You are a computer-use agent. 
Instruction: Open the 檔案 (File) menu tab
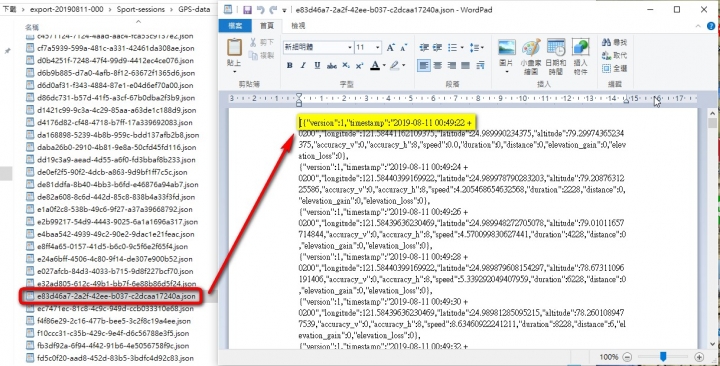235,26
